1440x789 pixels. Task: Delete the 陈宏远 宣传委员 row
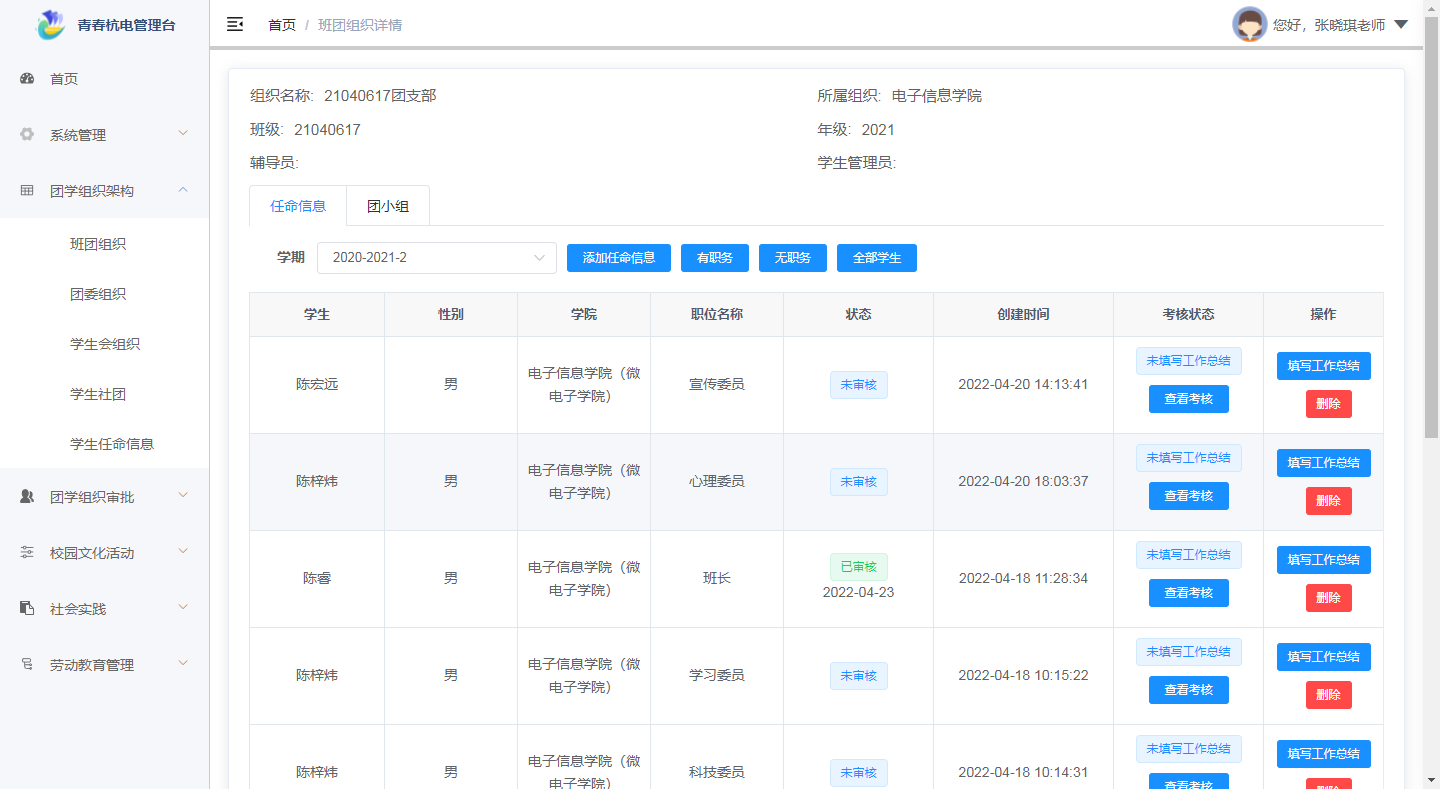point(1329,404)
